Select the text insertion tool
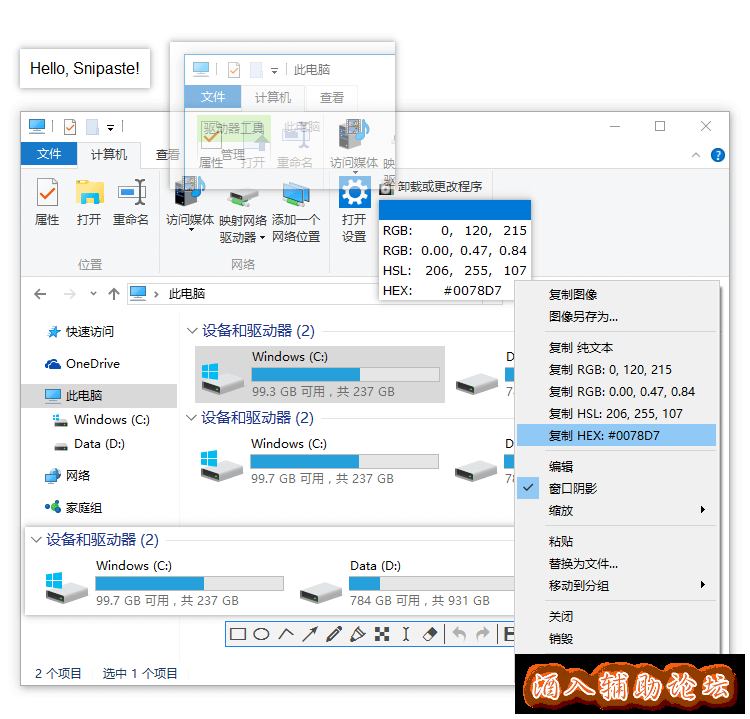 pos(406,634)
